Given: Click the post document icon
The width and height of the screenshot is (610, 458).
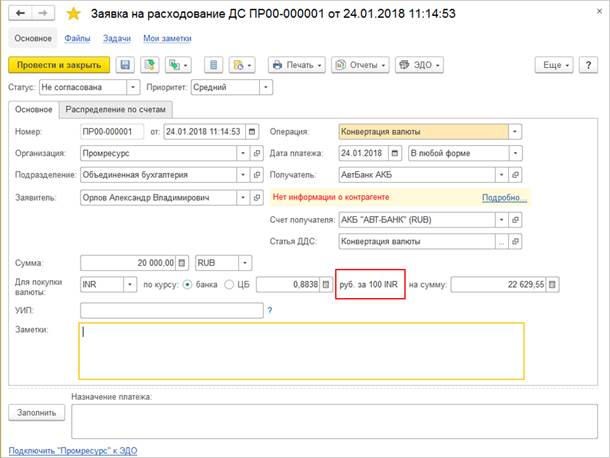Looking at the screenshot, I should pos(149,65).
